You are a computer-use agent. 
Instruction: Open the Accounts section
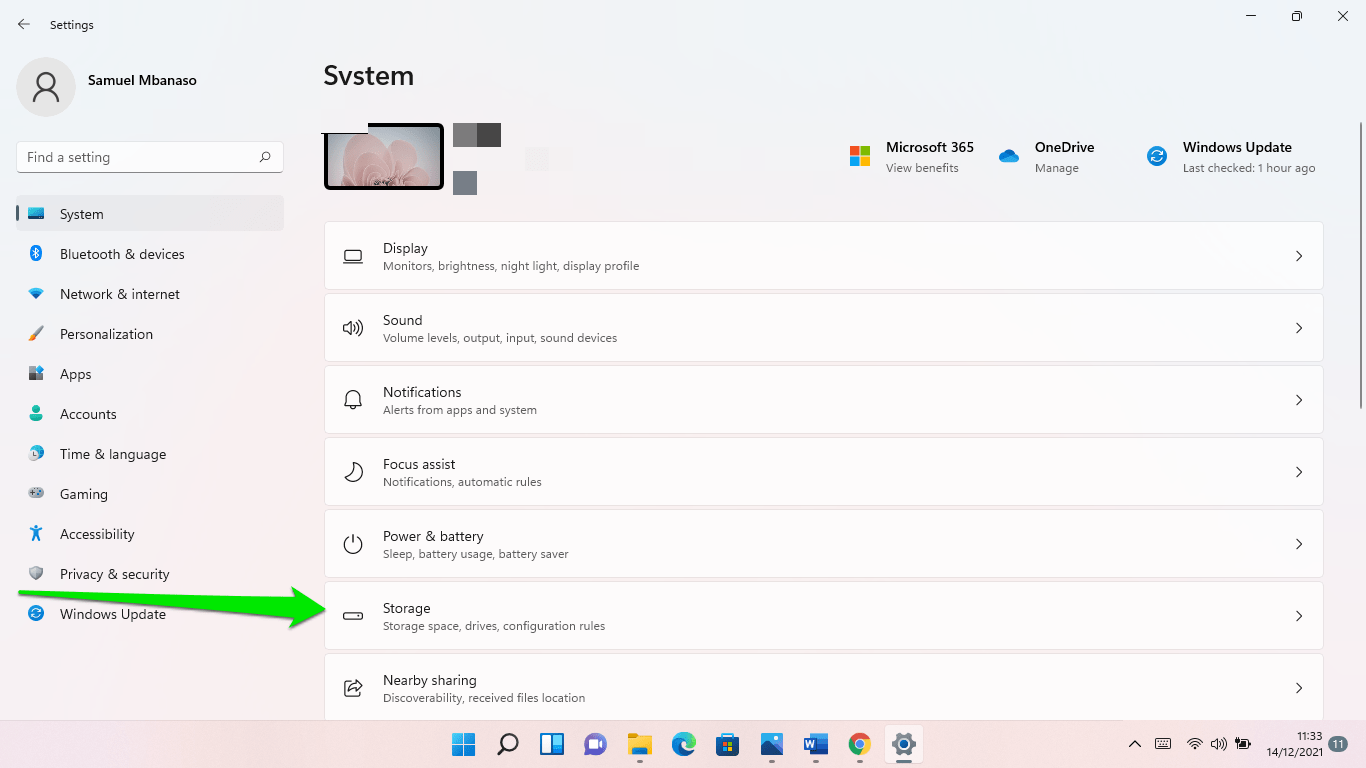coord(150,414)
